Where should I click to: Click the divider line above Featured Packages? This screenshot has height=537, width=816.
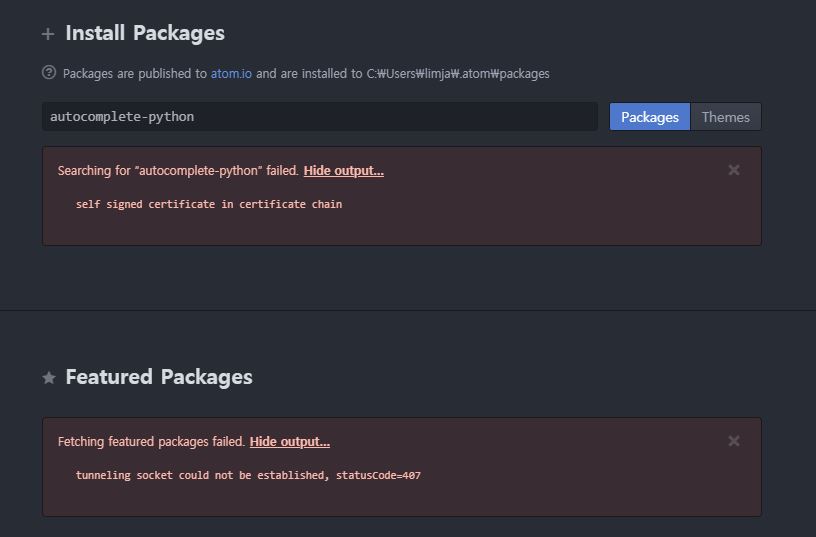click(408, 310)
